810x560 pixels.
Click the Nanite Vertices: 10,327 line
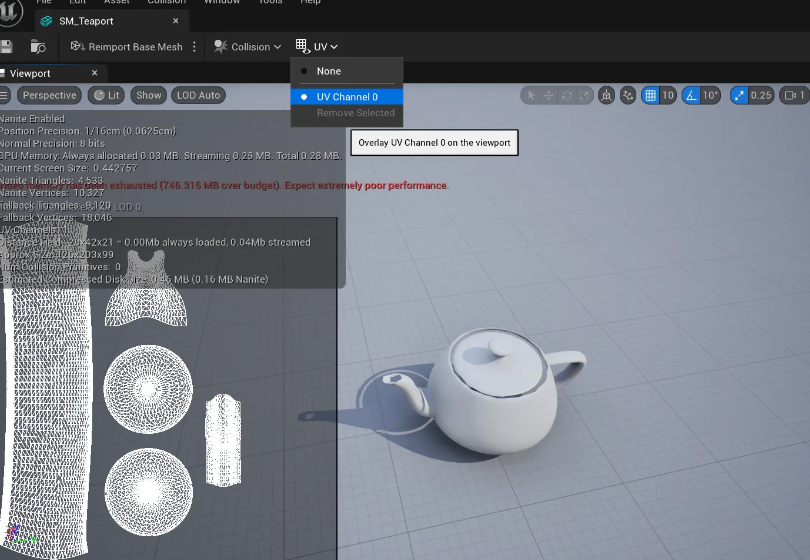click(x=52, y=193)
